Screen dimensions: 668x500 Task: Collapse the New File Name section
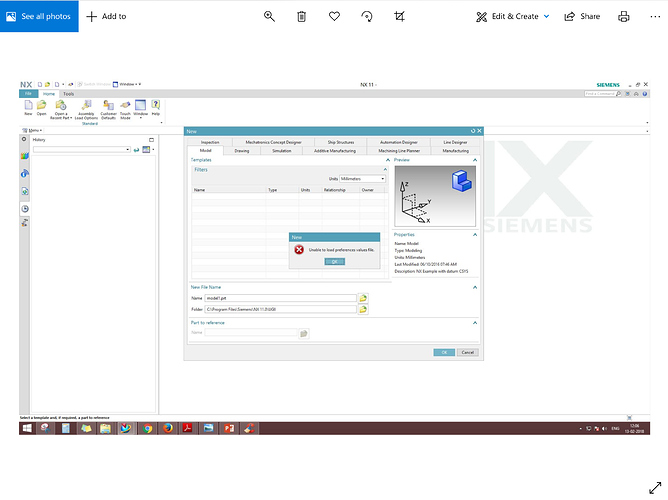475,287
